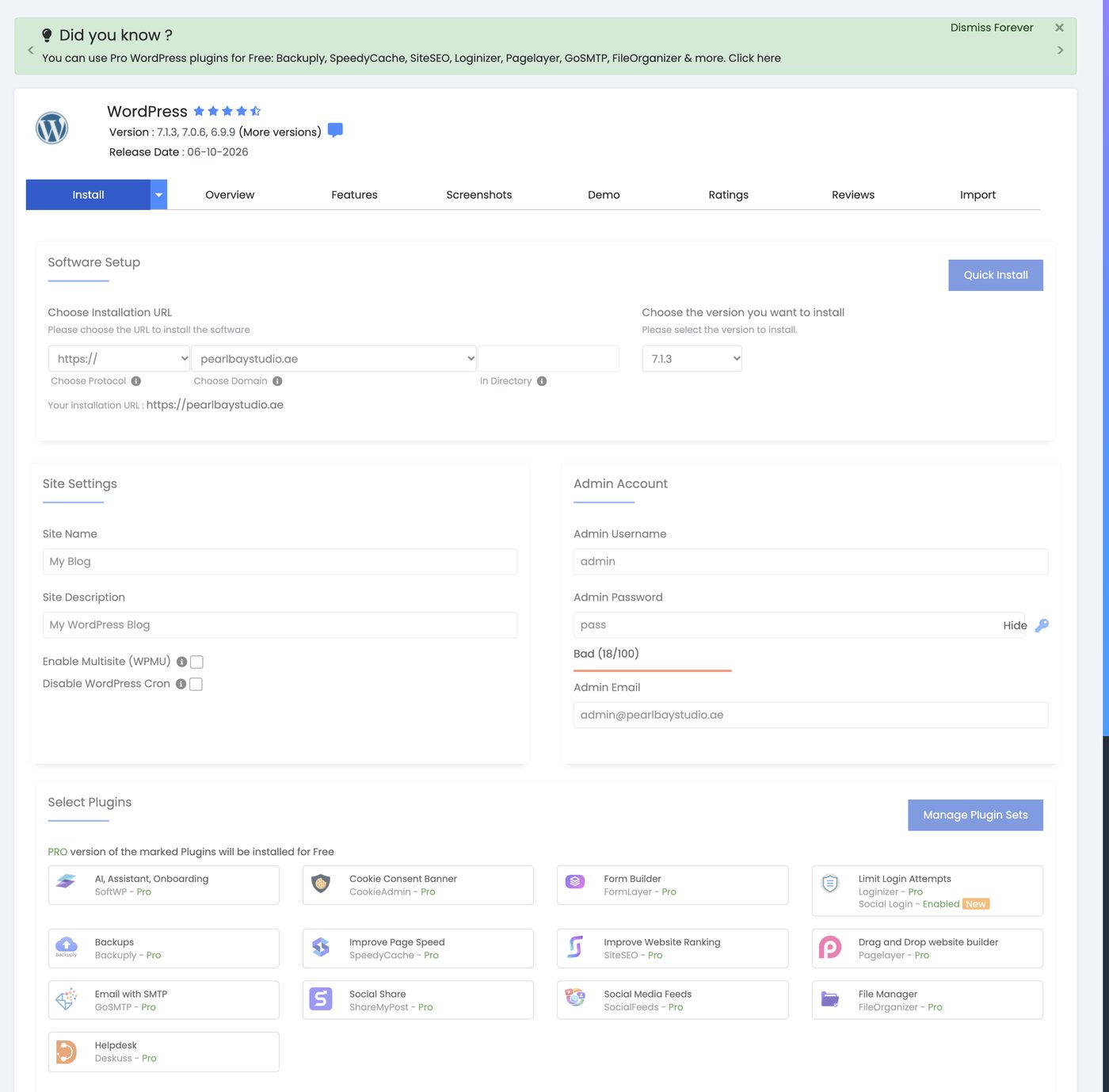Toggle the File Manager plugin card
This screenshot has width=1109, height=1092.
tap(927, 1000)
